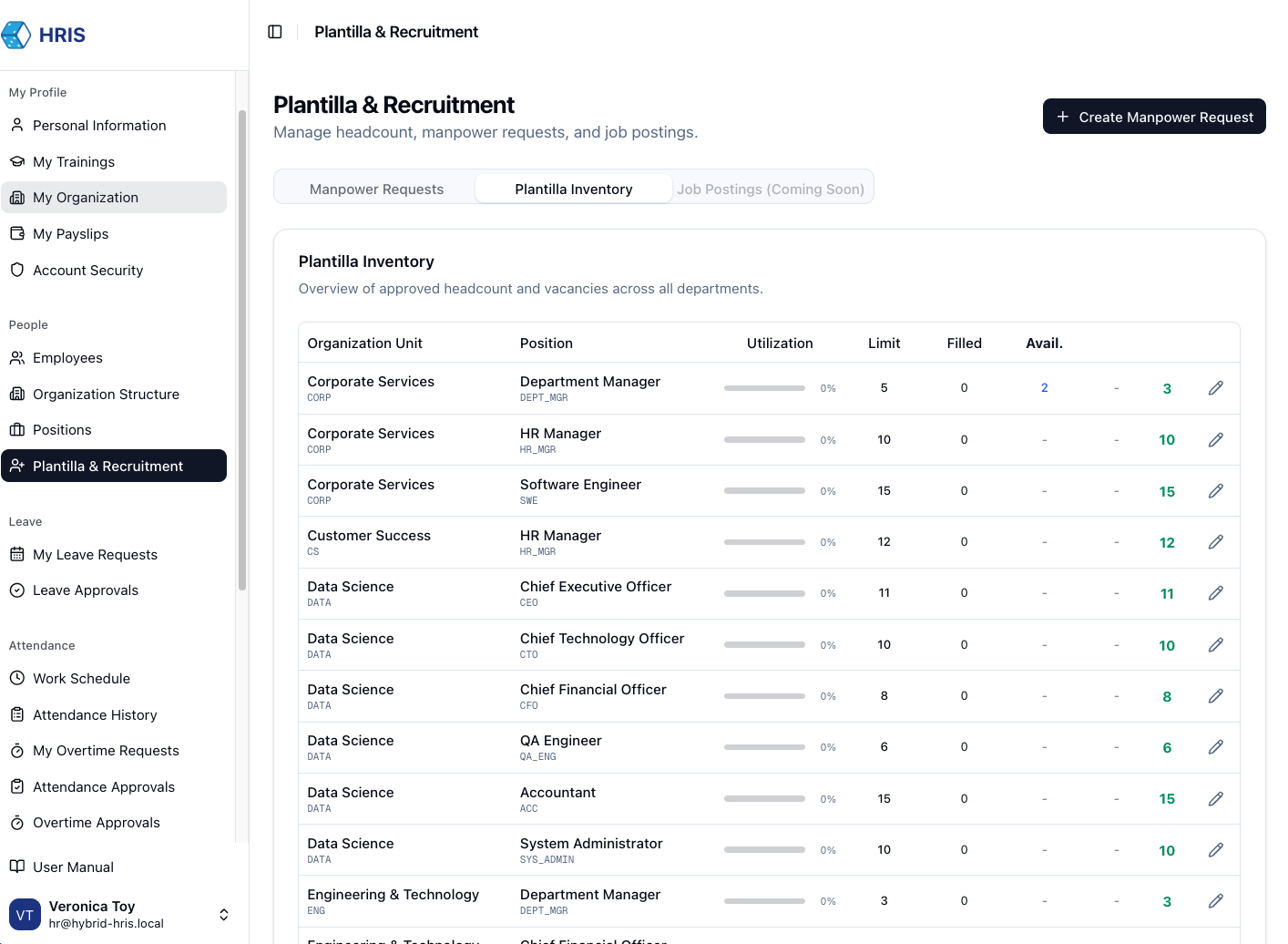Switch to the Manpower Requests tab

pyautogui.click(x=376, y=189)
